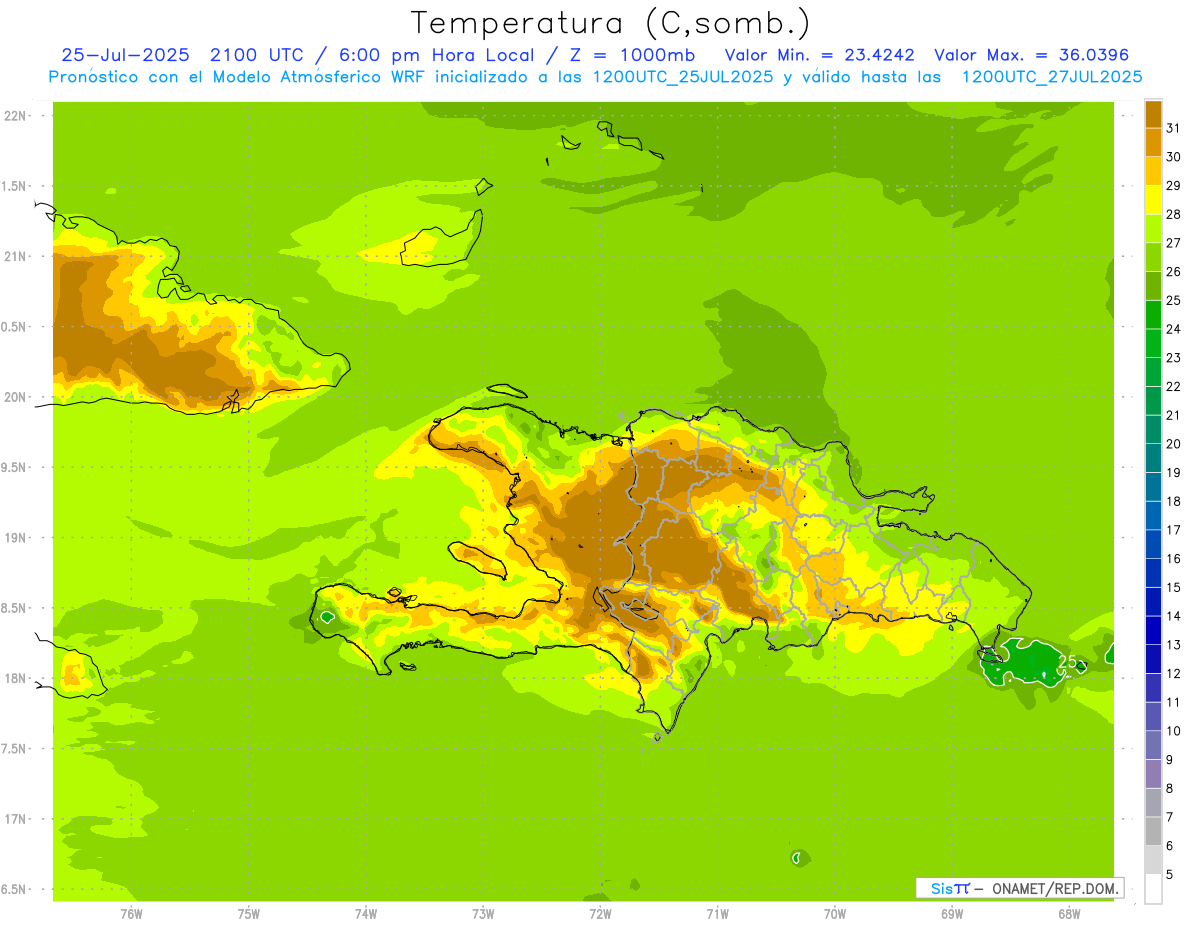
Task: Click the white "25" contour label on the map
Action: point(1069,662)
